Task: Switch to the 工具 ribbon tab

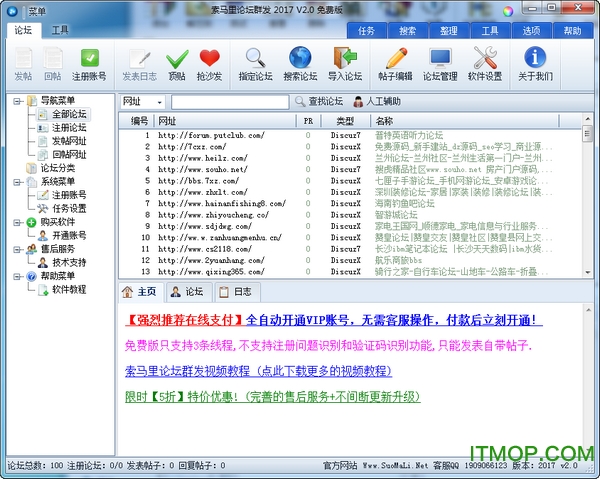Action: point(60,31)
